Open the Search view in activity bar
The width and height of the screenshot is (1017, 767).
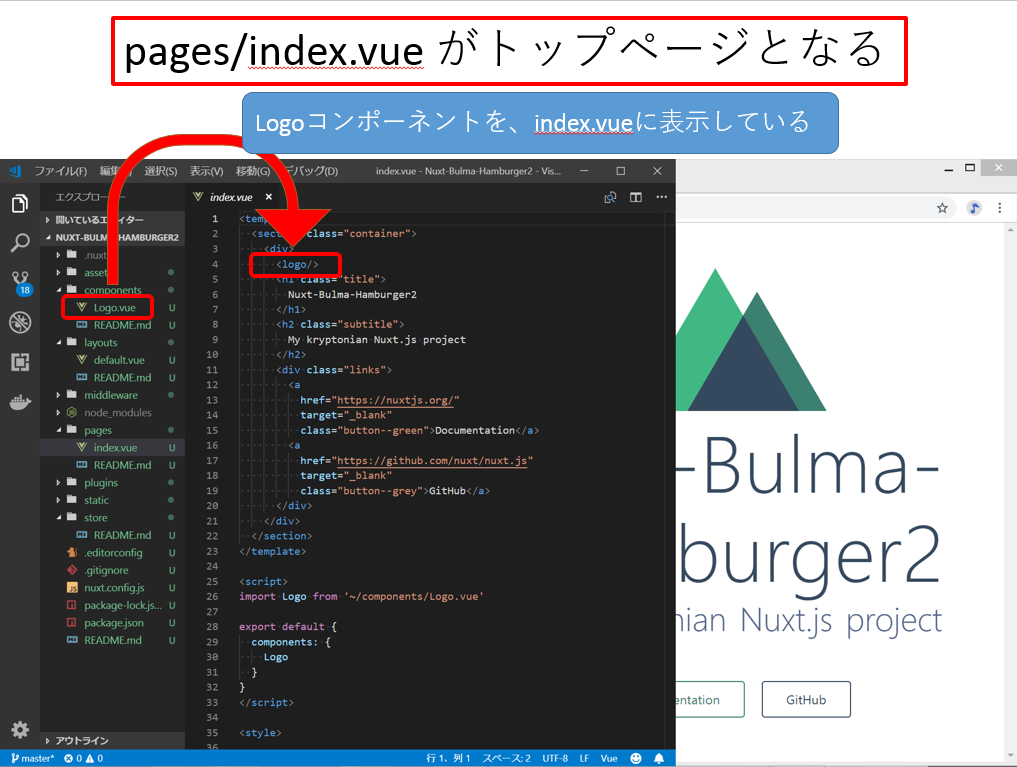[x=20, y=243]
